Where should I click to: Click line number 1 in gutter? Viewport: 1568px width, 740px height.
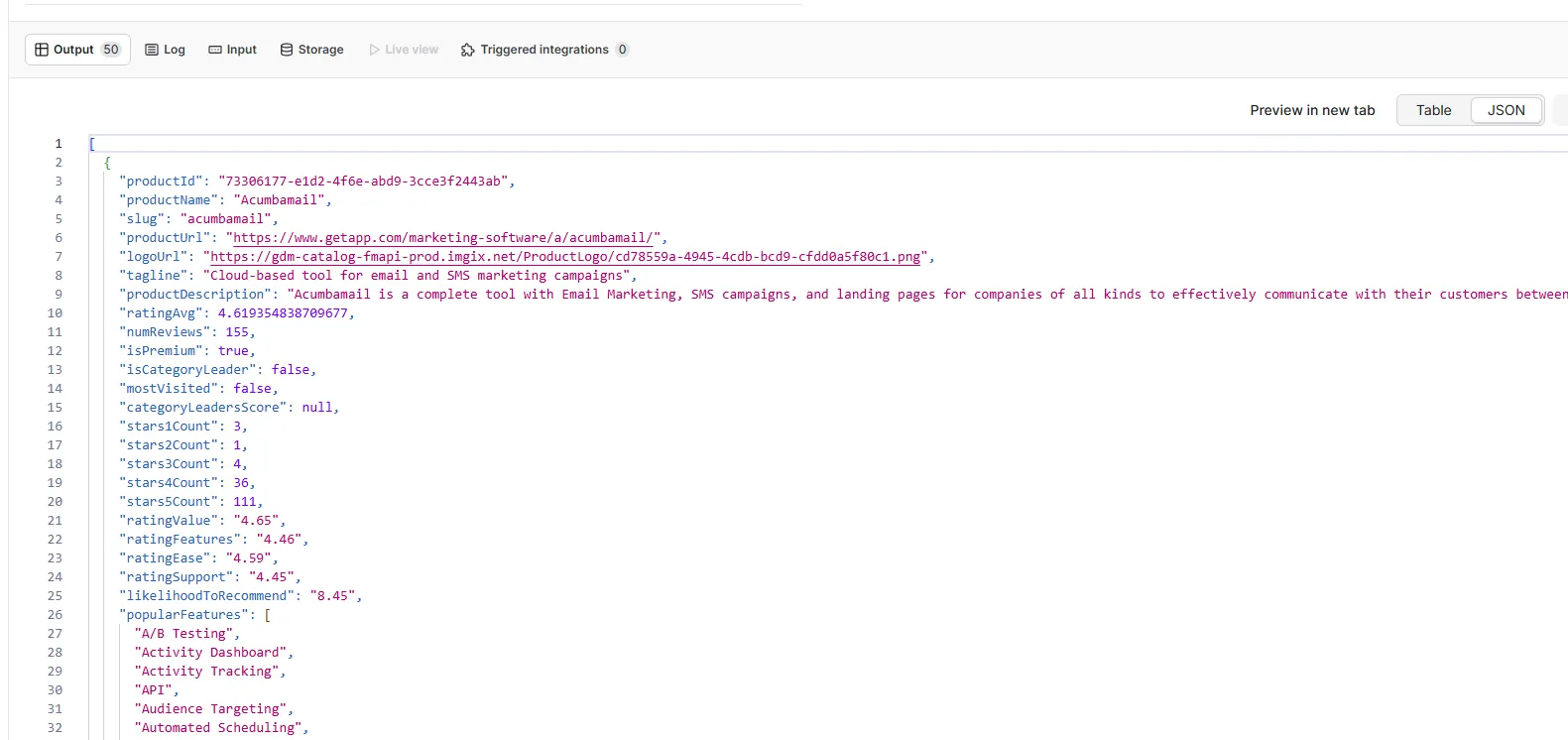(x=58, y=144)
